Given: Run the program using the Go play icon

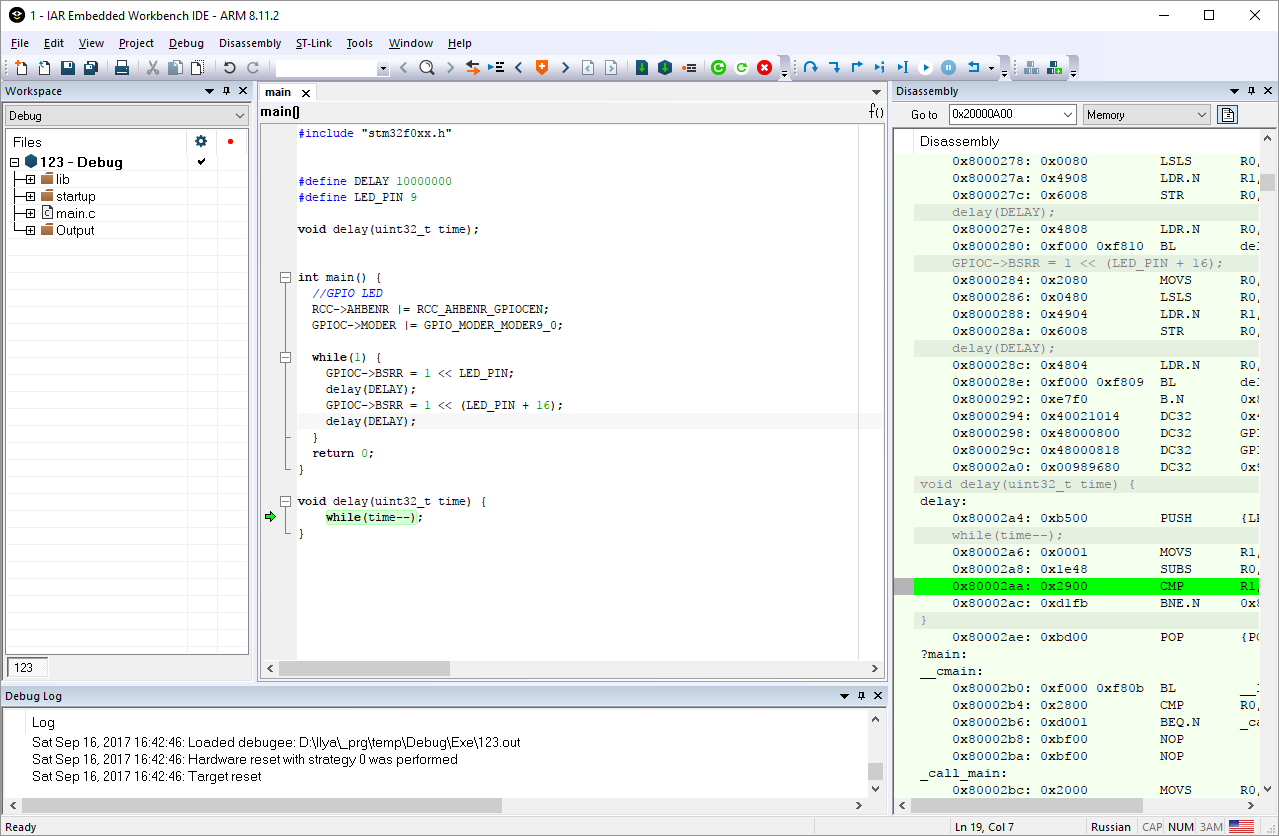Looking at the screenshot, I should [x=926, y=67].
